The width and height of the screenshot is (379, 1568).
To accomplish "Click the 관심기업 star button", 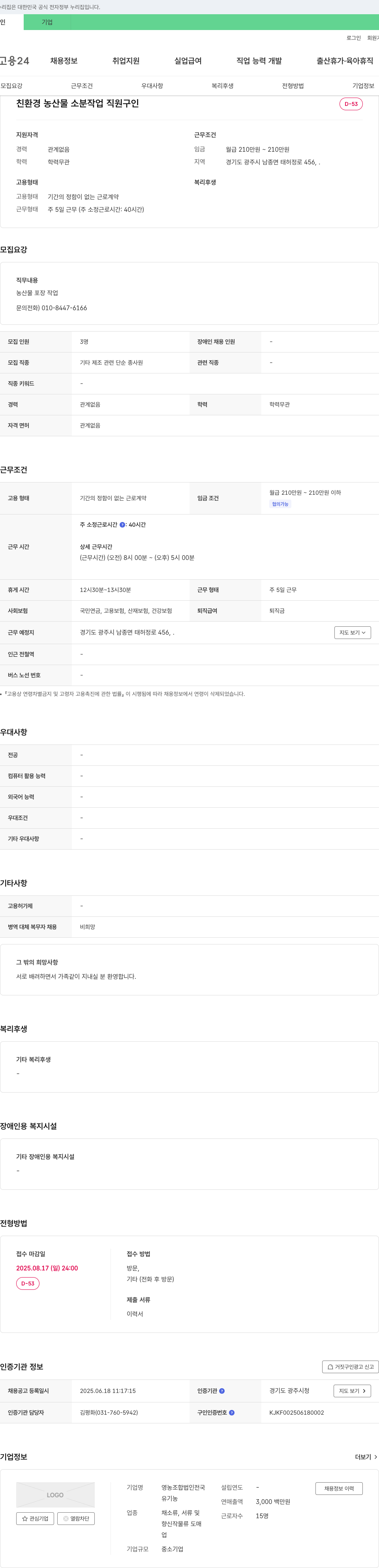I will click(x=35, y=1519).
